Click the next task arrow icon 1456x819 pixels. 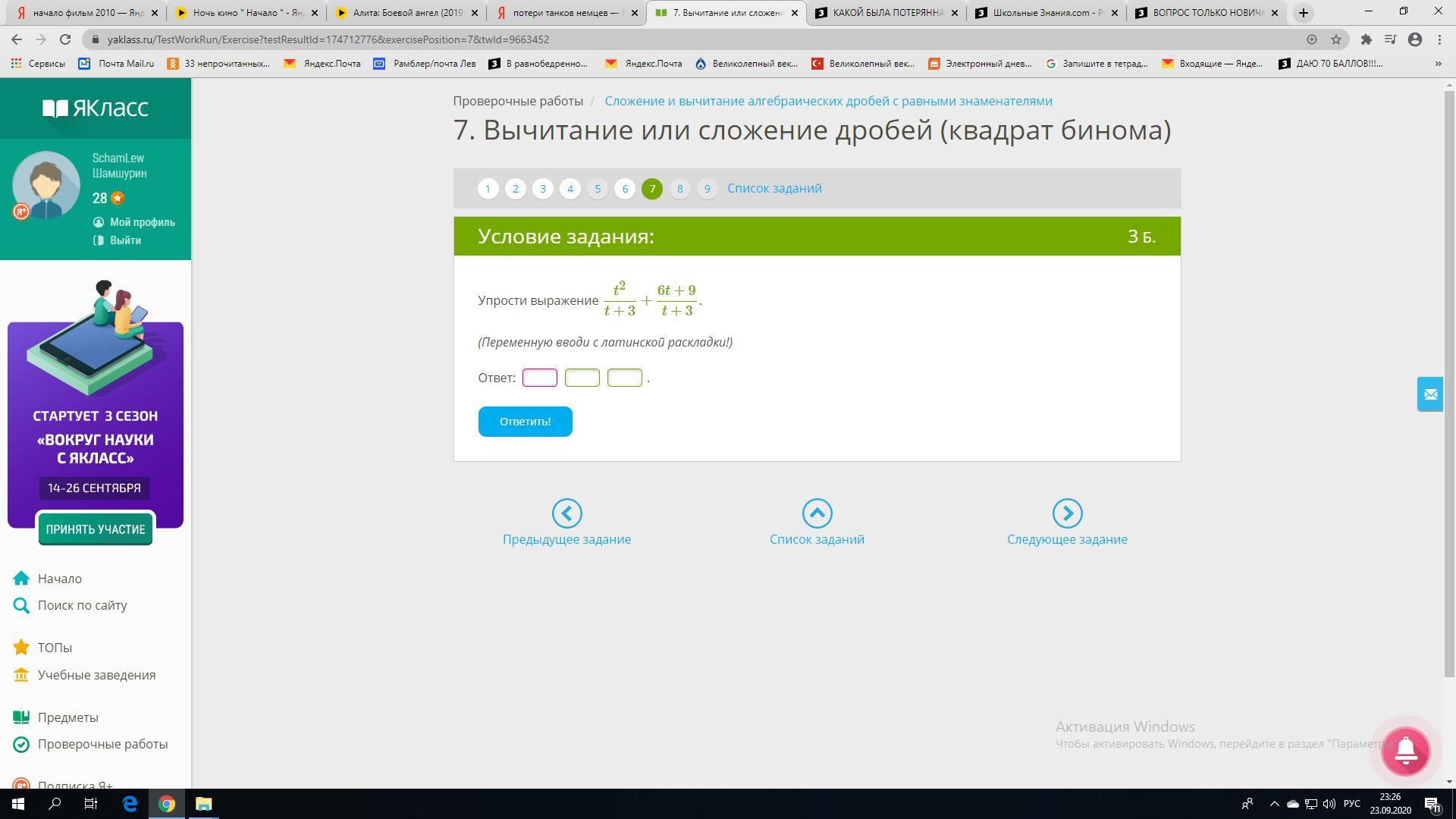(1067, 513)
